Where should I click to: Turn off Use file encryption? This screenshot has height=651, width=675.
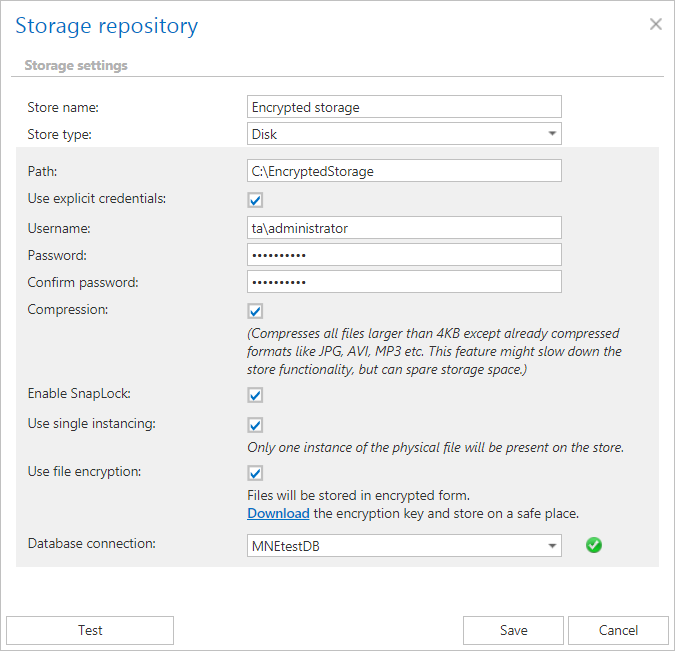coord(256,473)
